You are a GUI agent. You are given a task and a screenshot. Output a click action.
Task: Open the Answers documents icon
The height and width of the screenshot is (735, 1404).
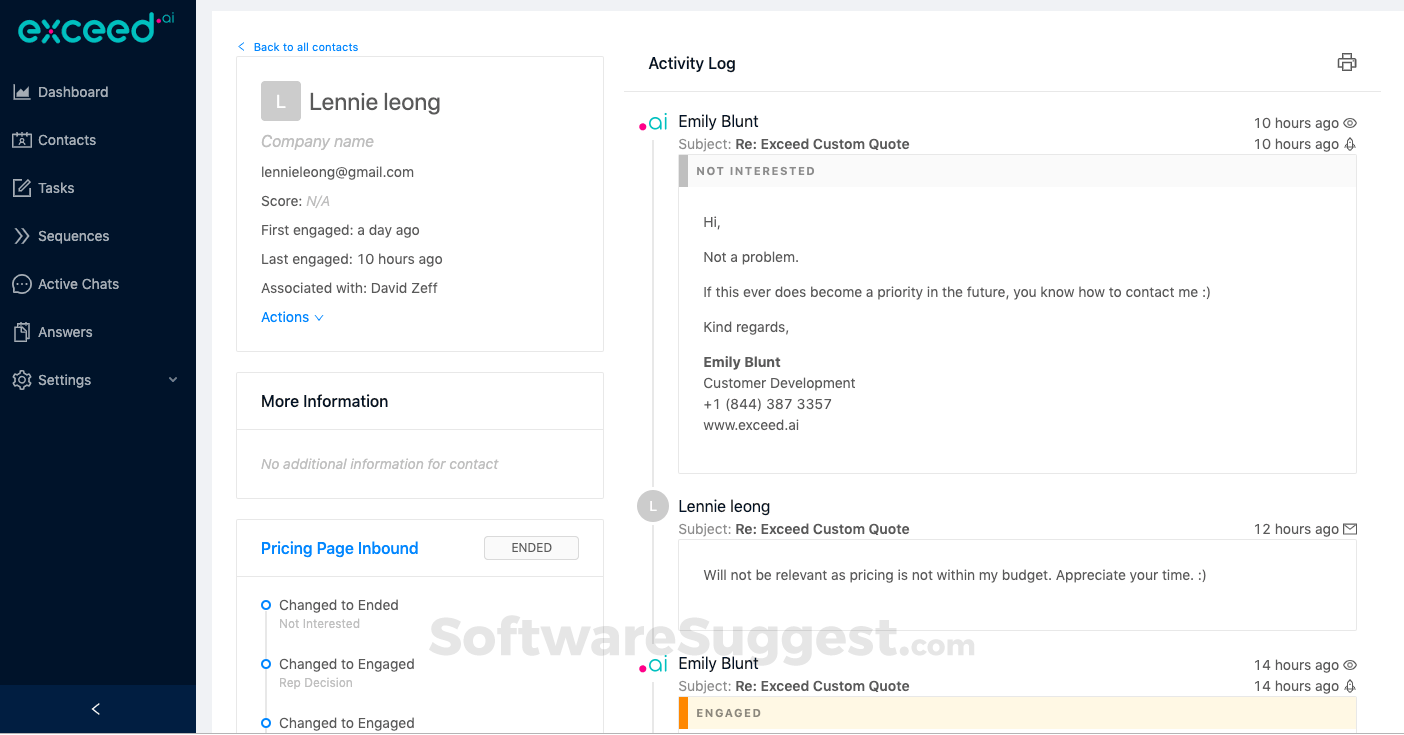pos(22,332)
